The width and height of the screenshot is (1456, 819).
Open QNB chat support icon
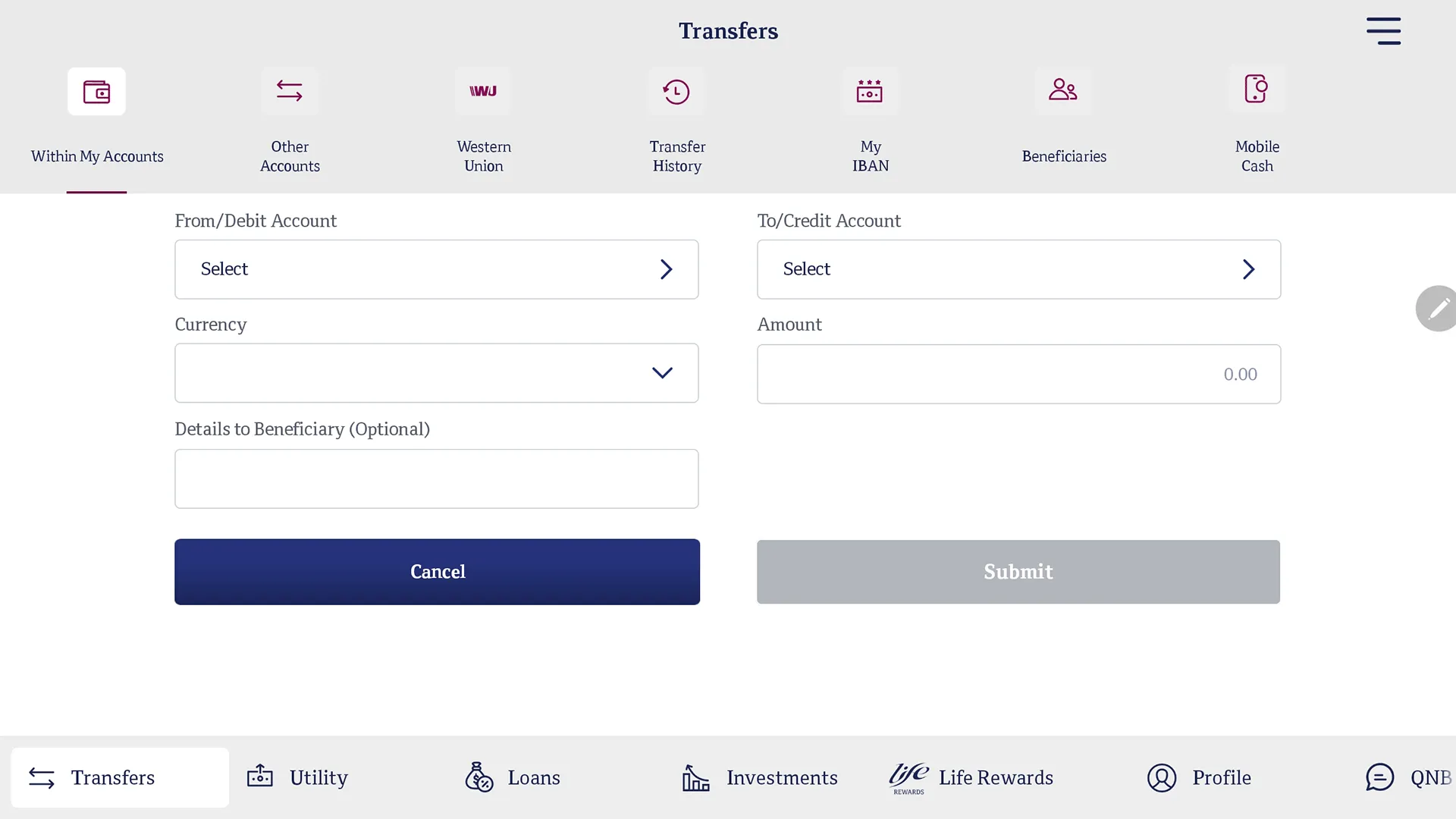tap(1381, 778)
